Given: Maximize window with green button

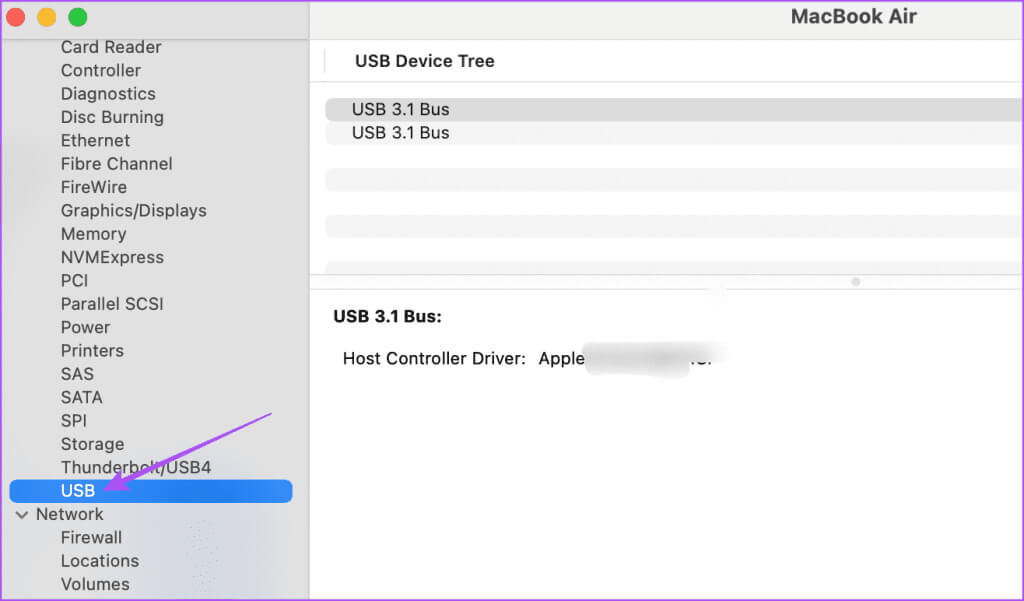Looking at the screenshot, I should 78,17.
